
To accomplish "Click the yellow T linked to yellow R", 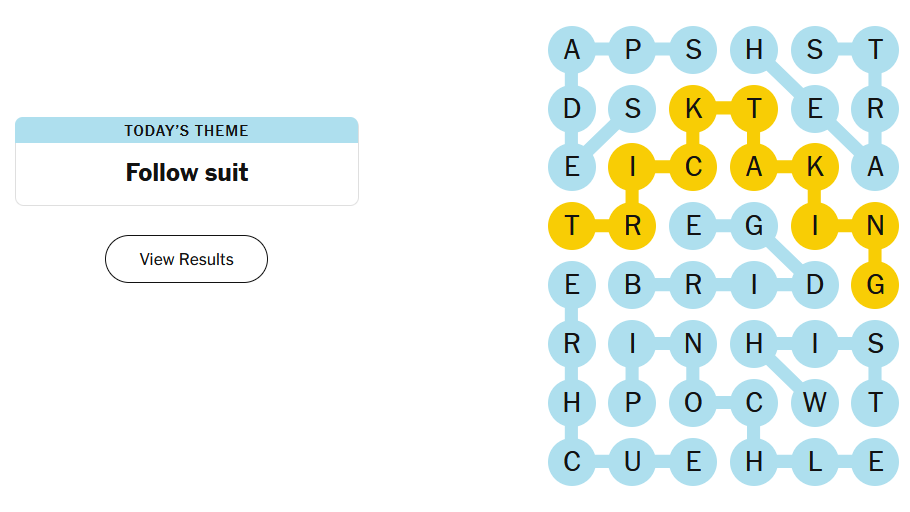I will coord(571,226).
